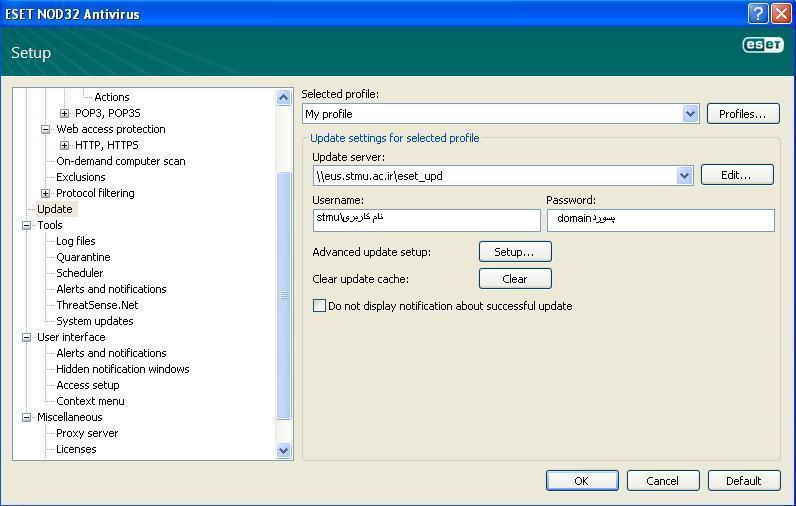Clear the update cache with Clear button
The height and width of the screenshot is (506, 796).
tap(515, 279)
